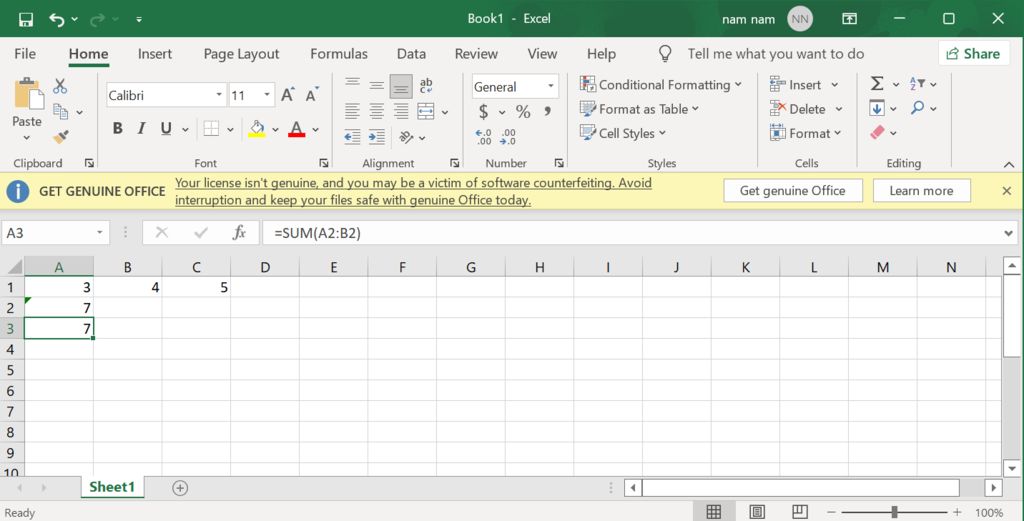
Task: Toggle Underline formatting
Action: (x=166, y=129)
